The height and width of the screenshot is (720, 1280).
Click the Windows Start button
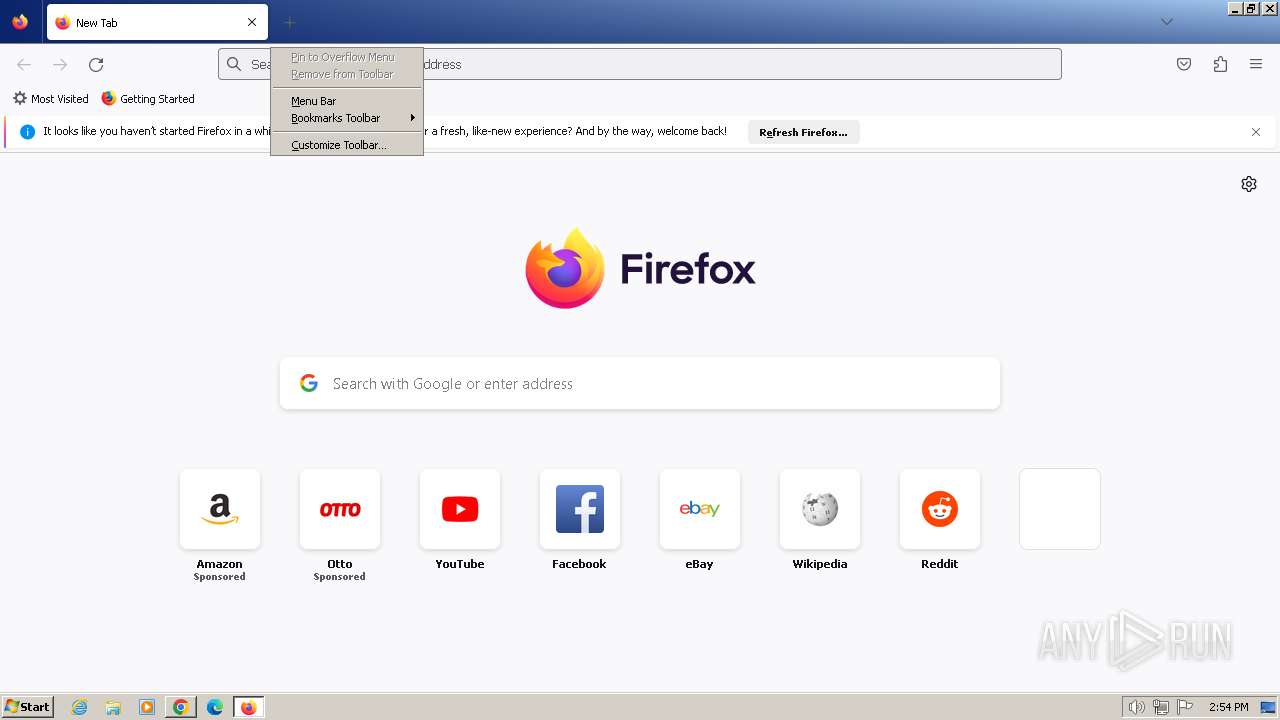coord(28,707)
